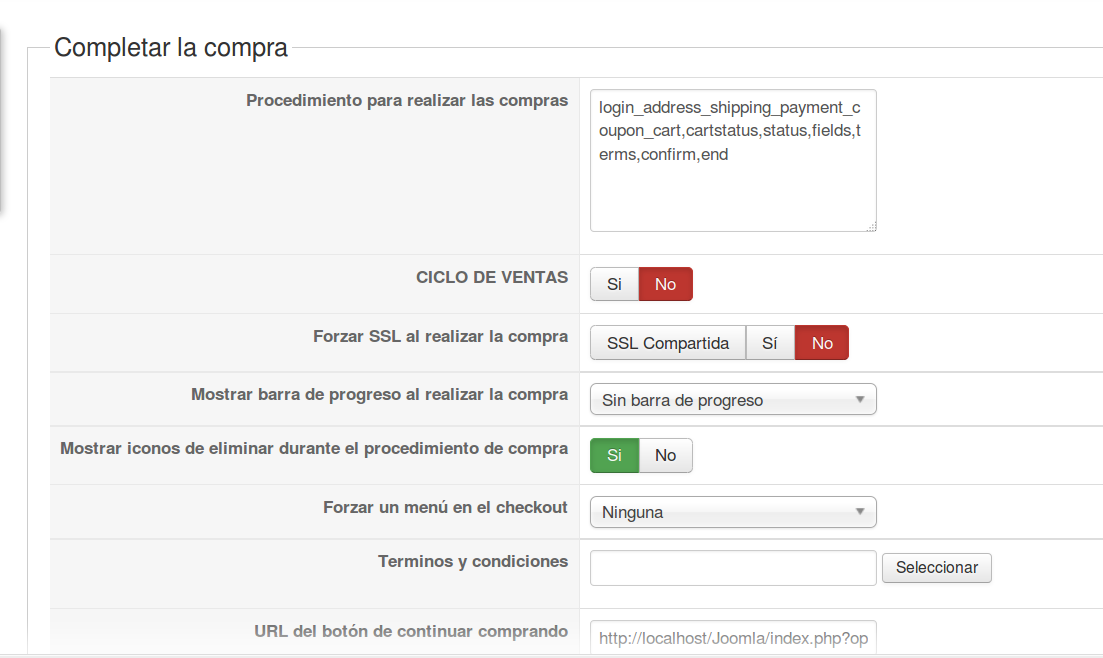Focus the continue shopping URL field
The image size is (1103, 658).
click(733, 638)
